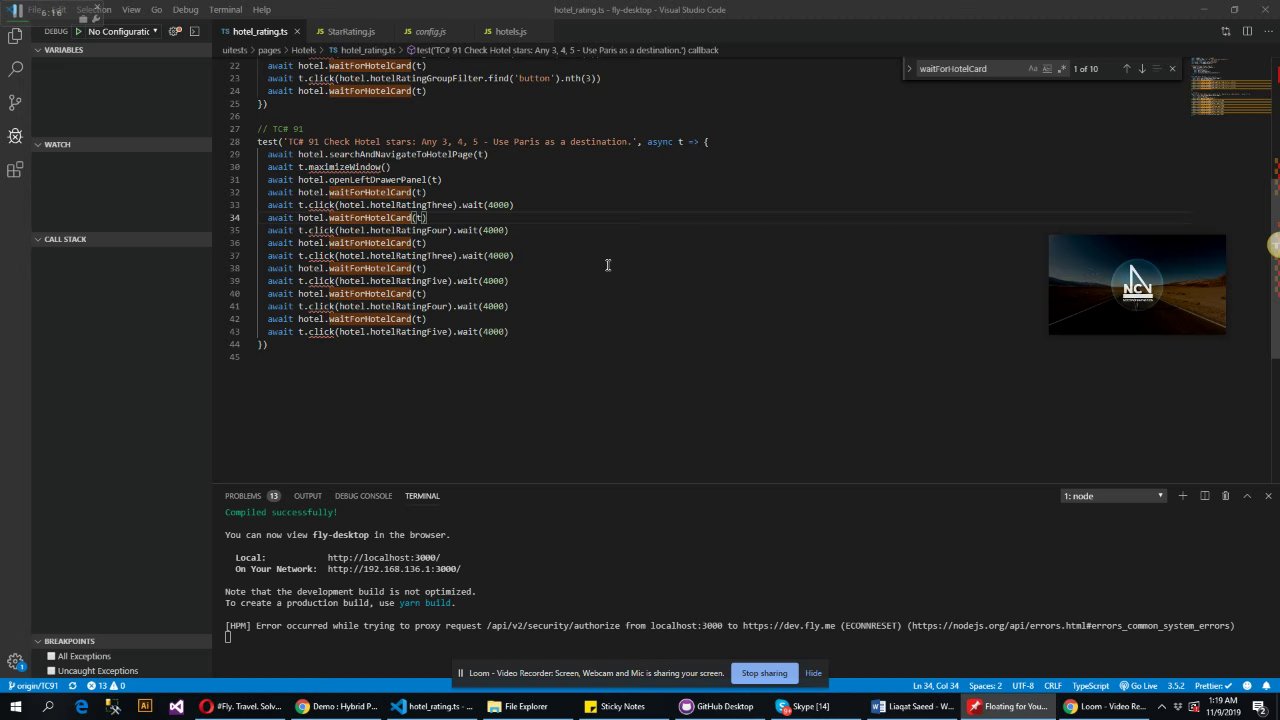Open the Help menu
The height and width of the screenshot is (720, 1280).
click(261, 10)
